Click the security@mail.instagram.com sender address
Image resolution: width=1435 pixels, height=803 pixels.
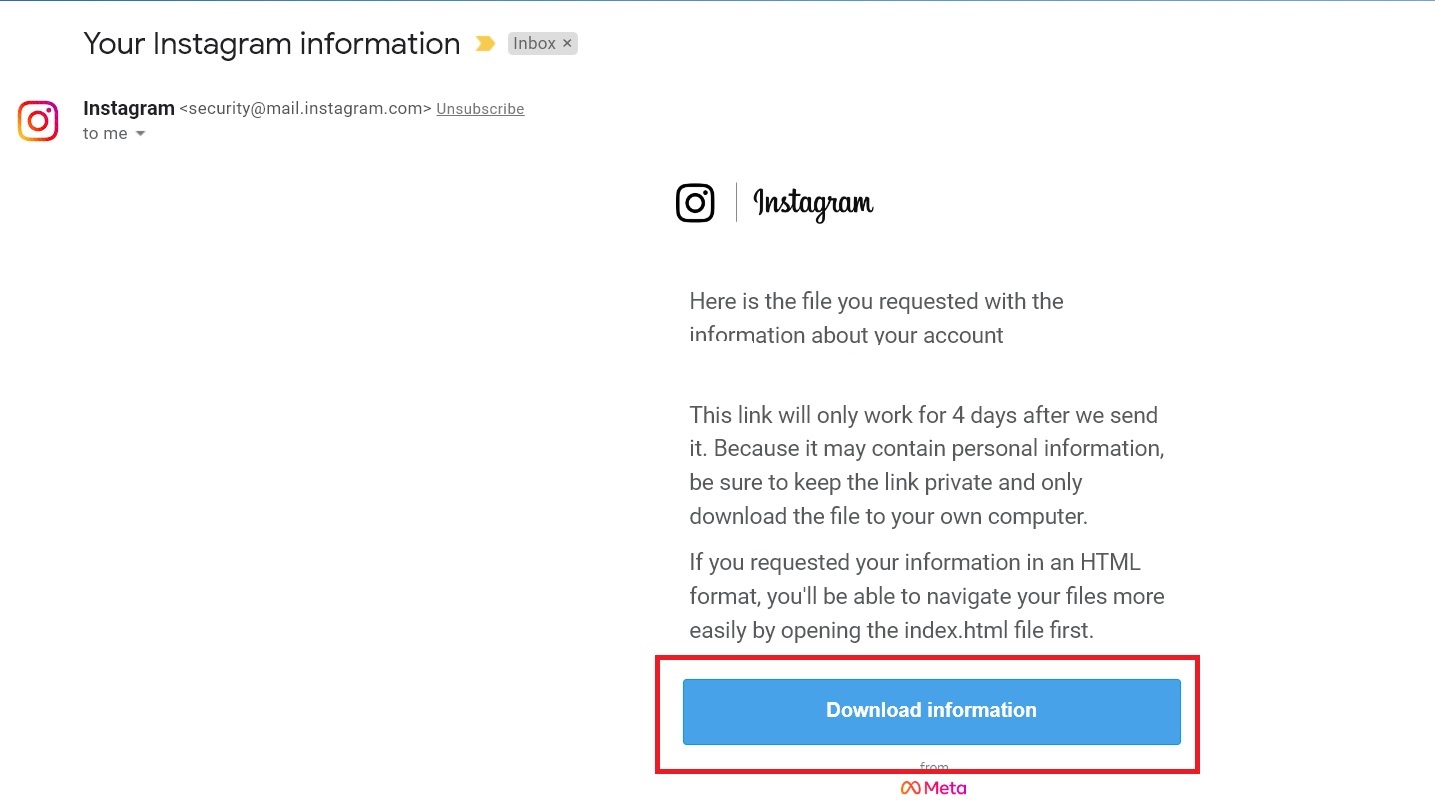[x=305, y=109]
